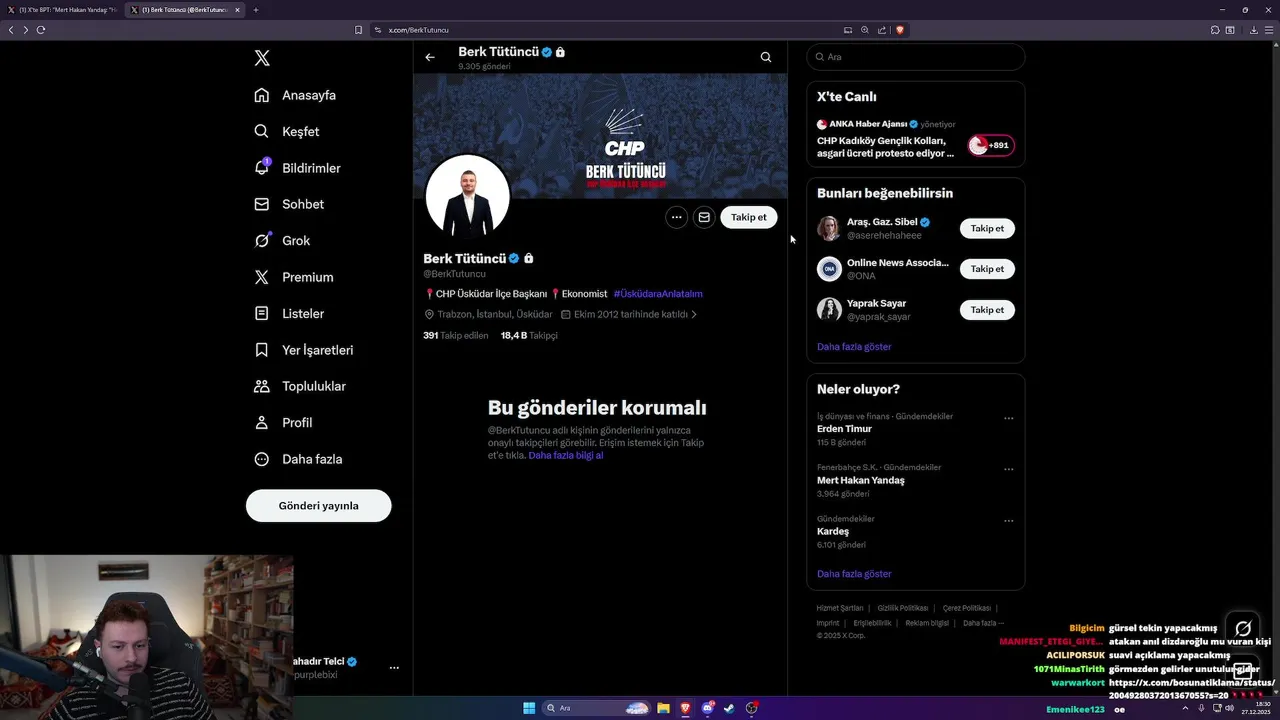Open Steam from taskbar
1280x720 pixels.
tap(730, 708)
